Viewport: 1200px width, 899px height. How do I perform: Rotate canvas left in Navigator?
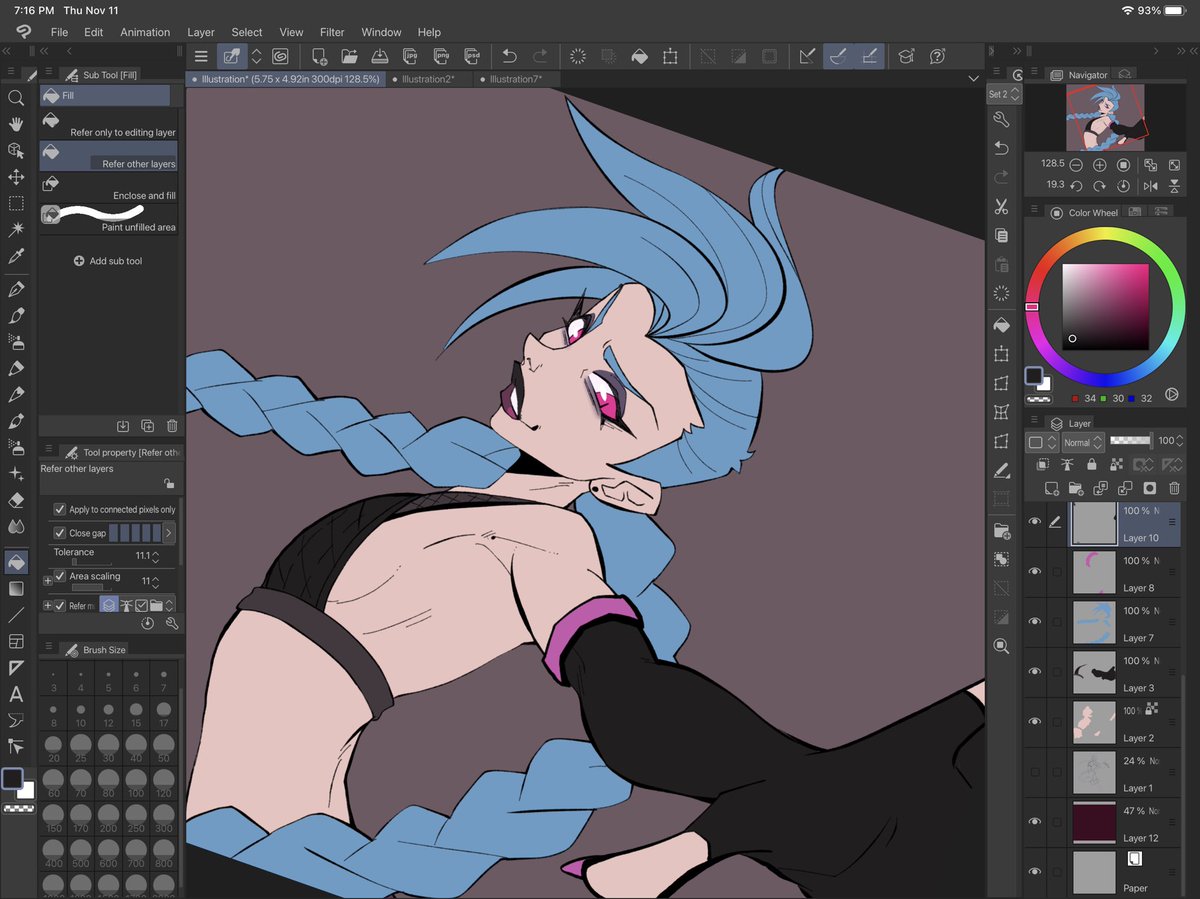tap(1077, 186)
